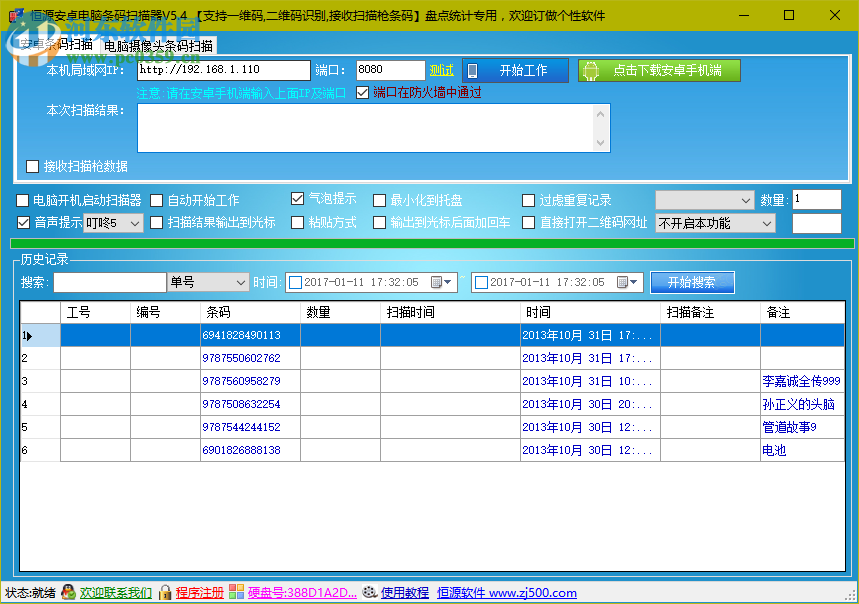
Task: Toggle 端口在防火墙中通过 checkbox
Action: pos(362,93)
